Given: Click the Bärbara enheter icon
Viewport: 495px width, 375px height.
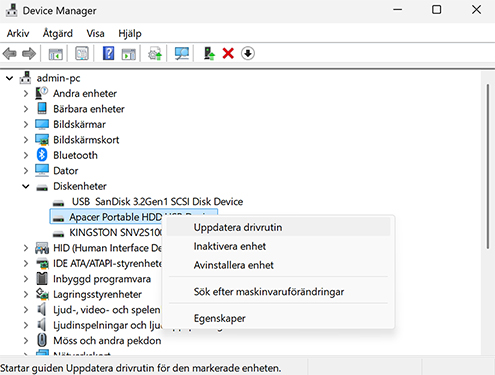Looking at the screenshot, I should pos(42,108).
